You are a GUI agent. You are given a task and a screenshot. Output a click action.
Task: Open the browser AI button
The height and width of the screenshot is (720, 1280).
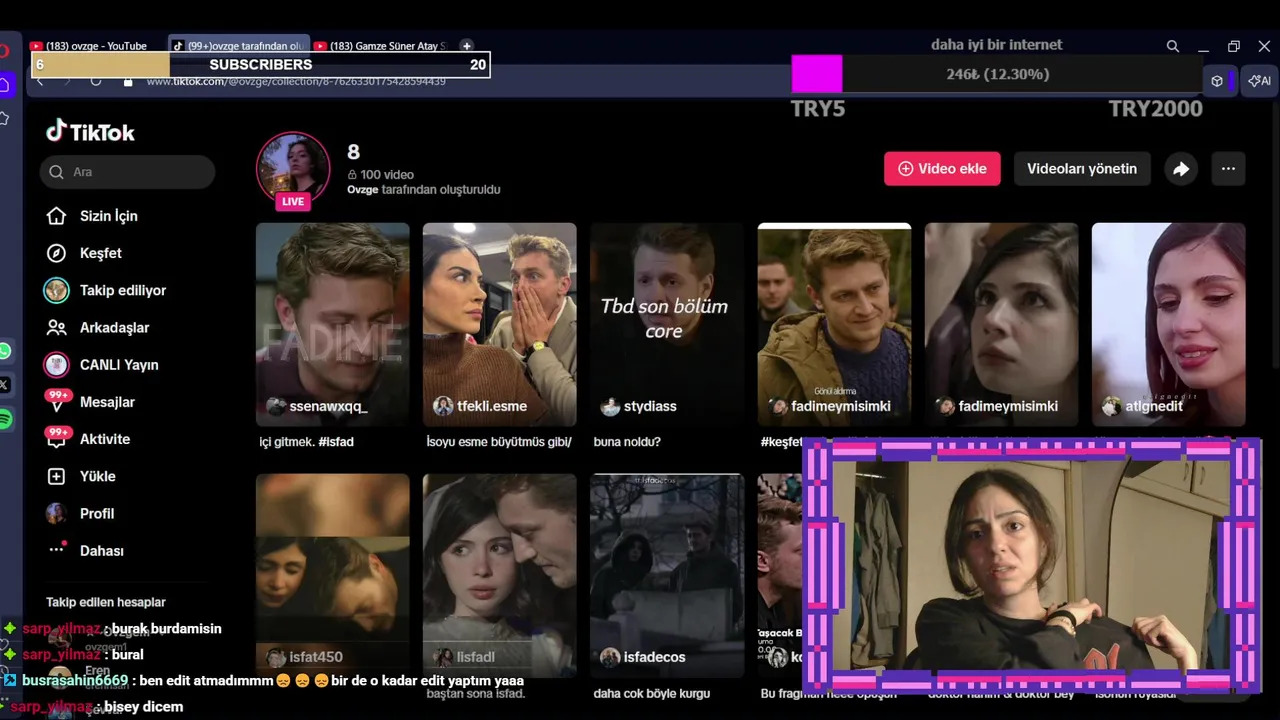(1258, 81)
